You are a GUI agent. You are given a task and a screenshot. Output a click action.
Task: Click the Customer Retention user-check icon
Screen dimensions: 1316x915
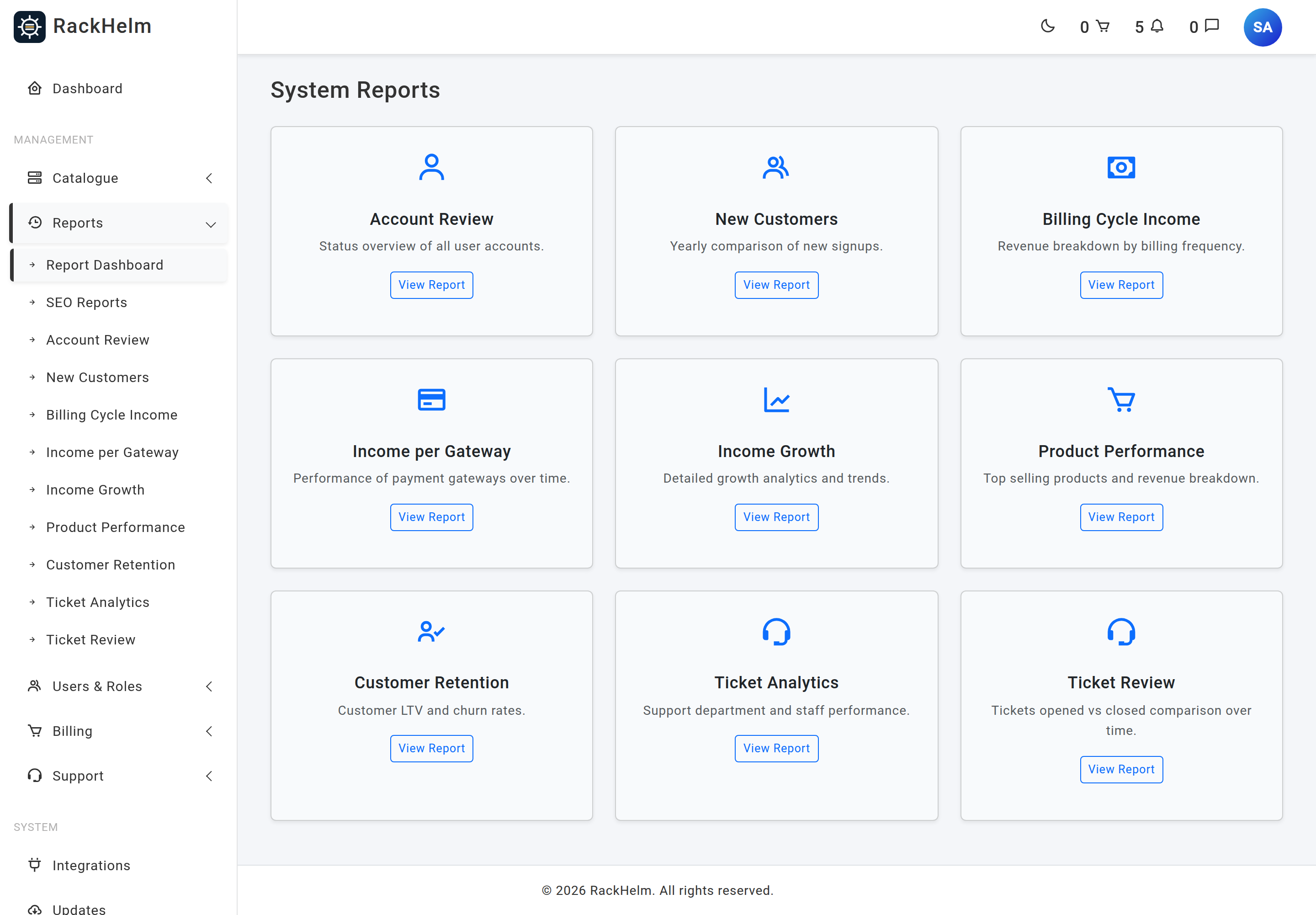[x=431, y=631]
